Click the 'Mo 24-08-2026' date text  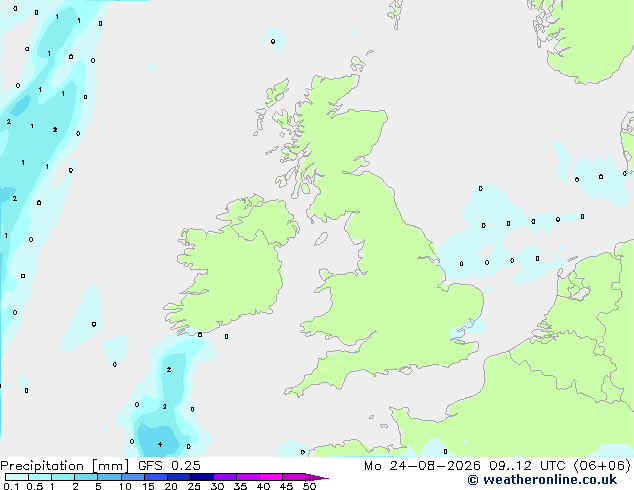[422, 466]
